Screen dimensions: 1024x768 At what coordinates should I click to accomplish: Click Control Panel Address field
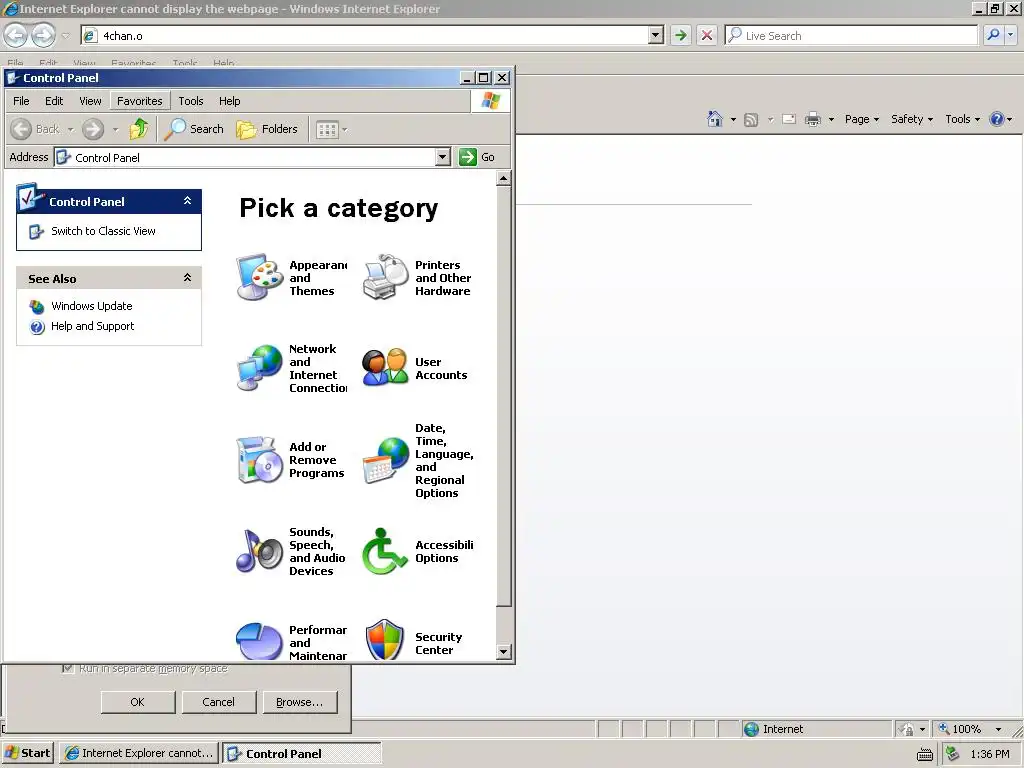click(x=246, y=157)
